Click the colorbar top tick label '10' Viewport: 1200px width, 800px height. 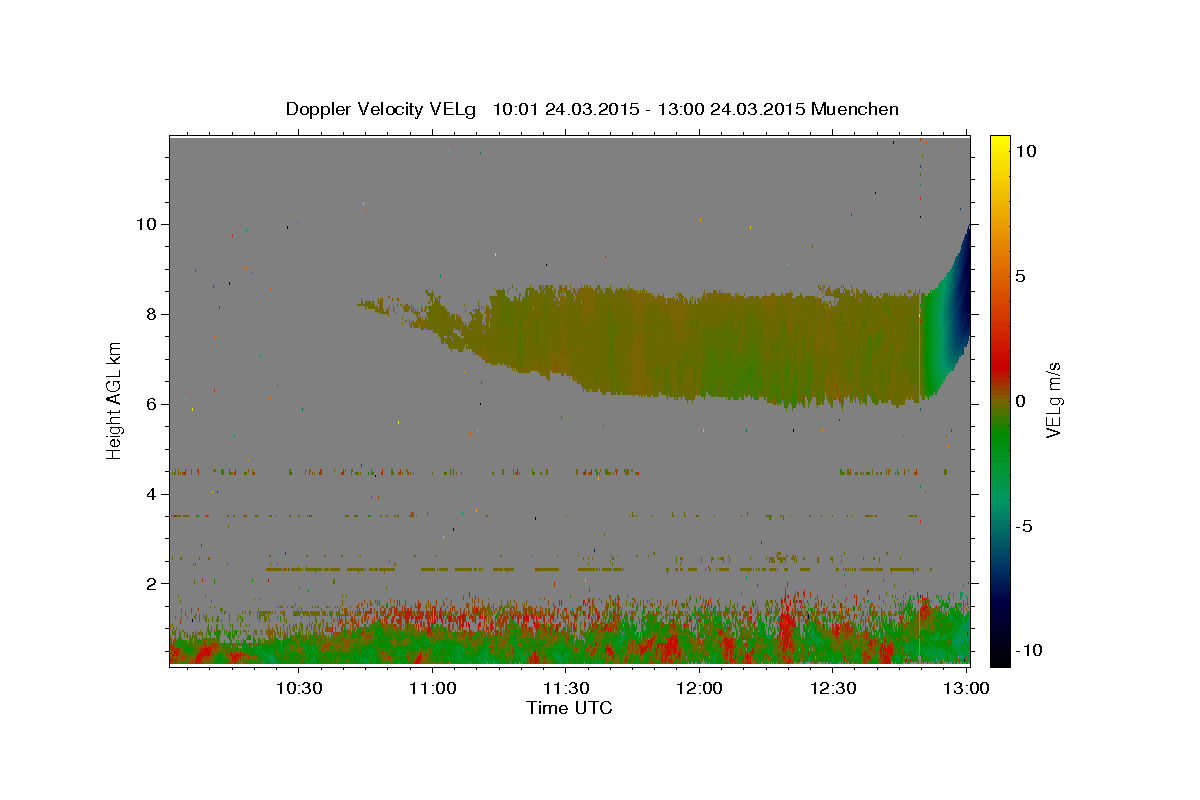point(1027,151)
